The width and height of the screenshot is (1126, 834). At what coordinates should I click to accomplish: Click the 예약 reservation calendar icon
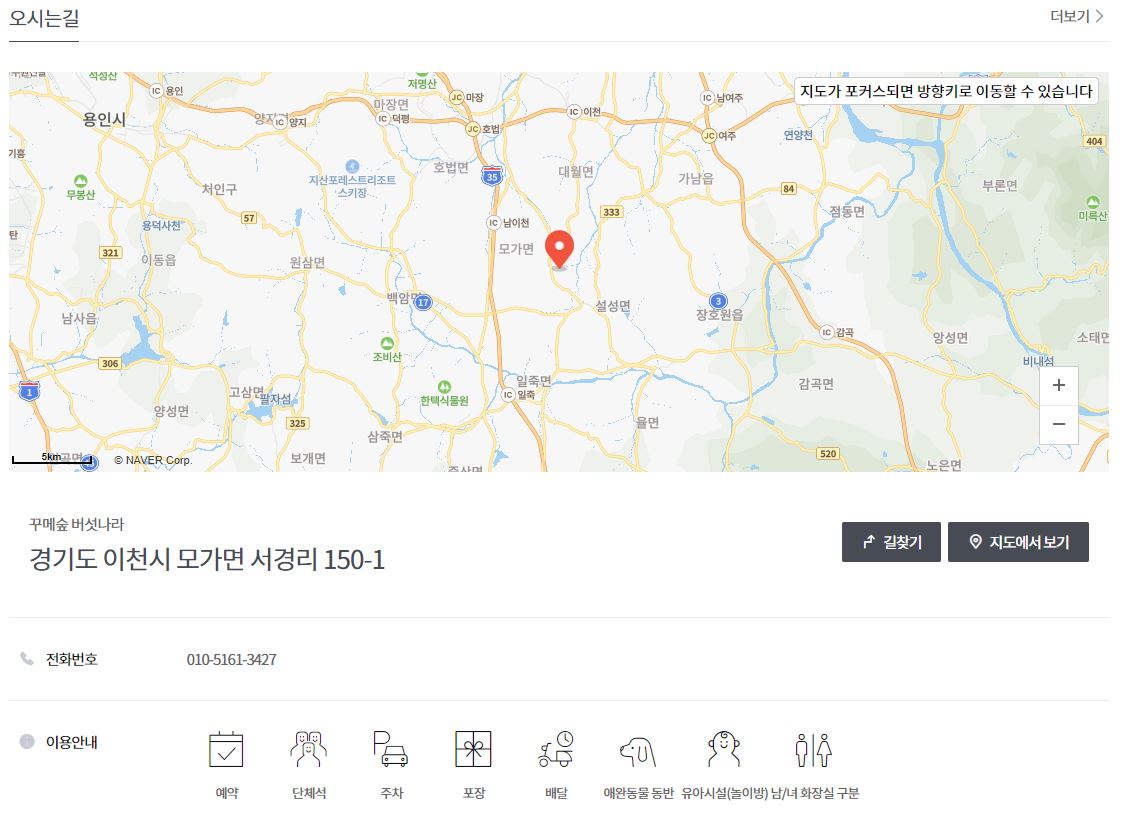tap(226, 749)
